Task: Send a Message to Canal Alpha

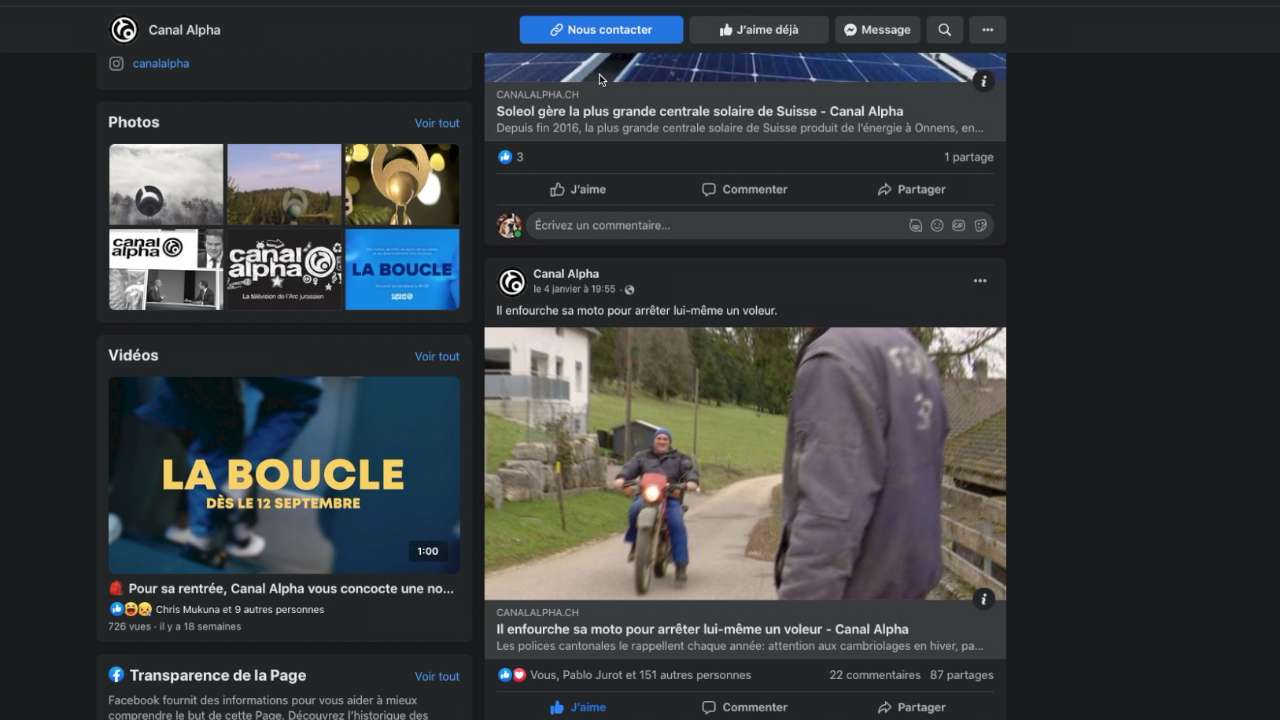Action: [x=877, y=30]
